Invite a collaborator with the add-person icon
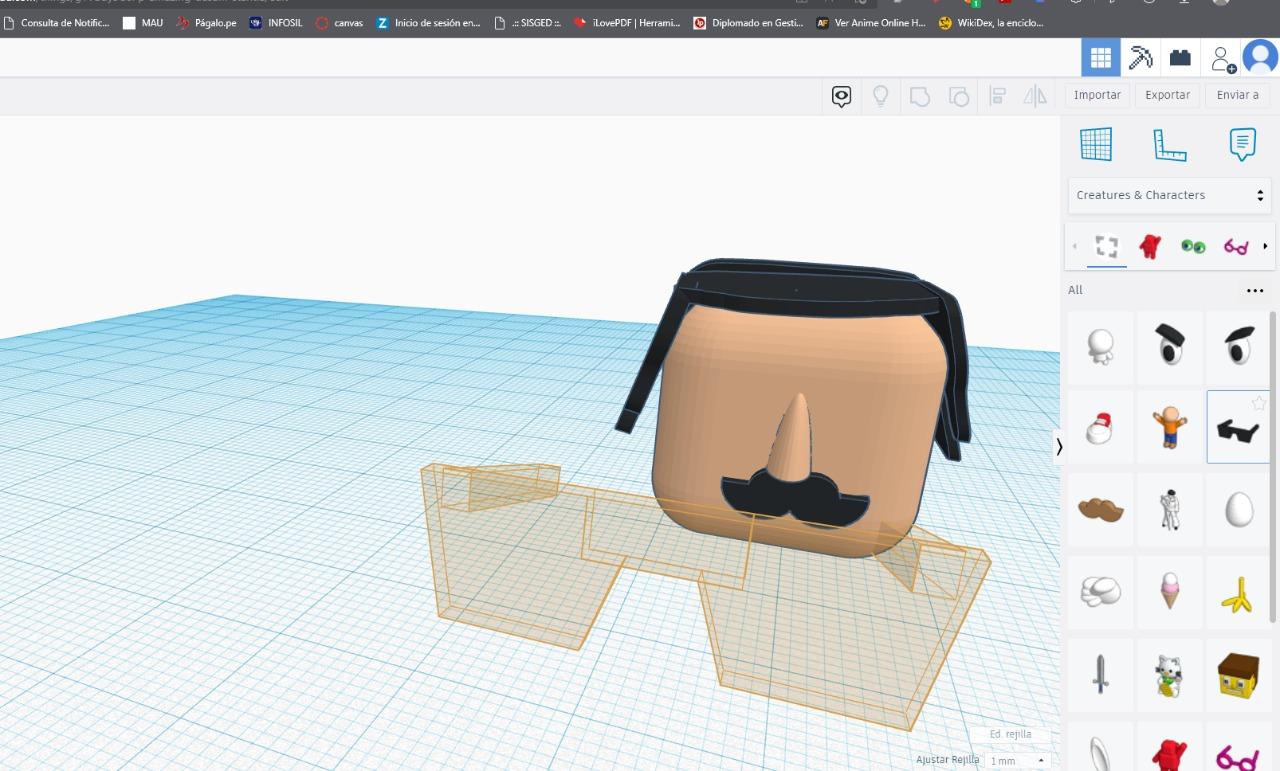Screen dimensions: 1280x771 tap(1222, 59)
